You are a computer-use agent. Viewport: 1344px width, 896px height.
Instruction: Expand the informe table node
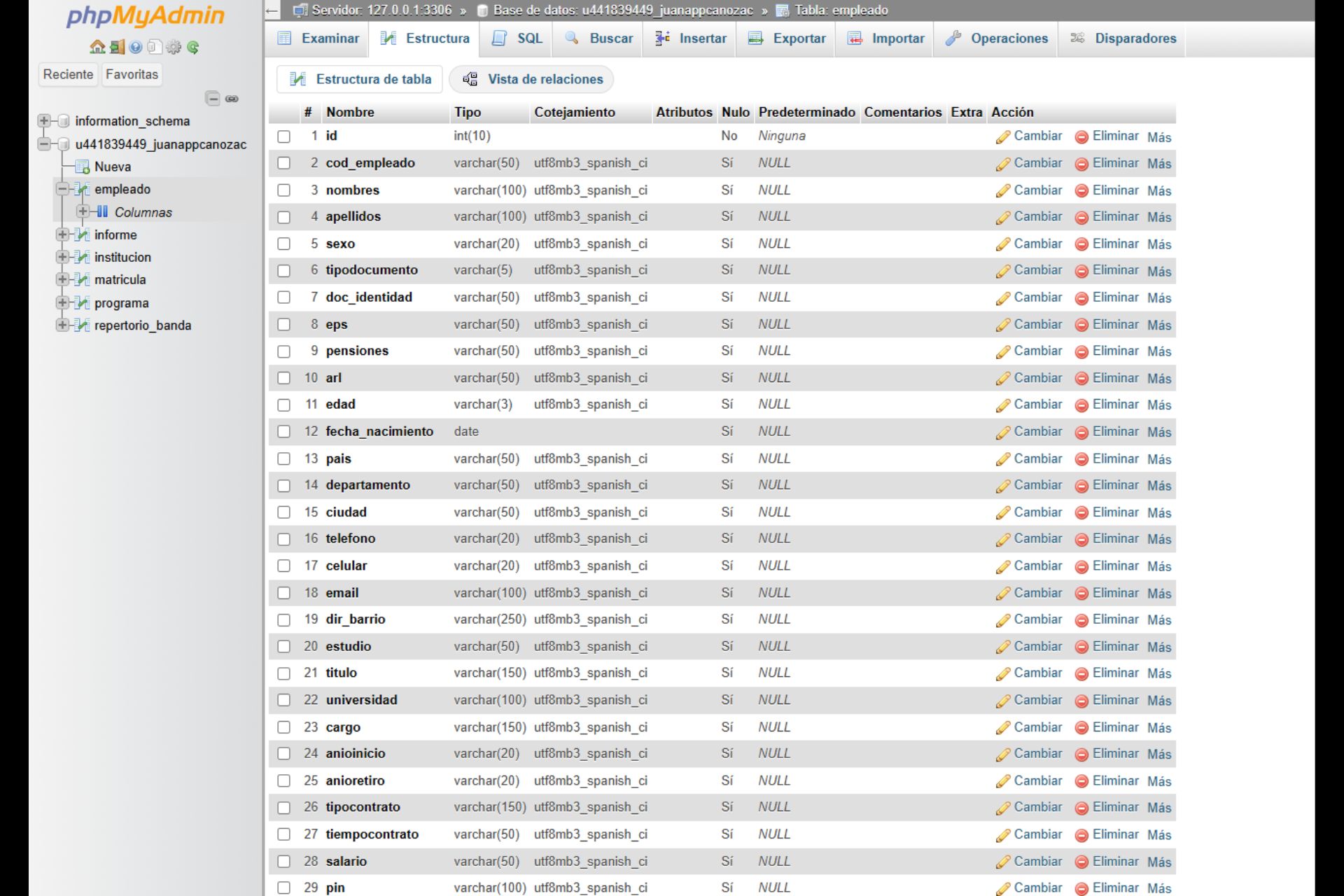(62, 234)
